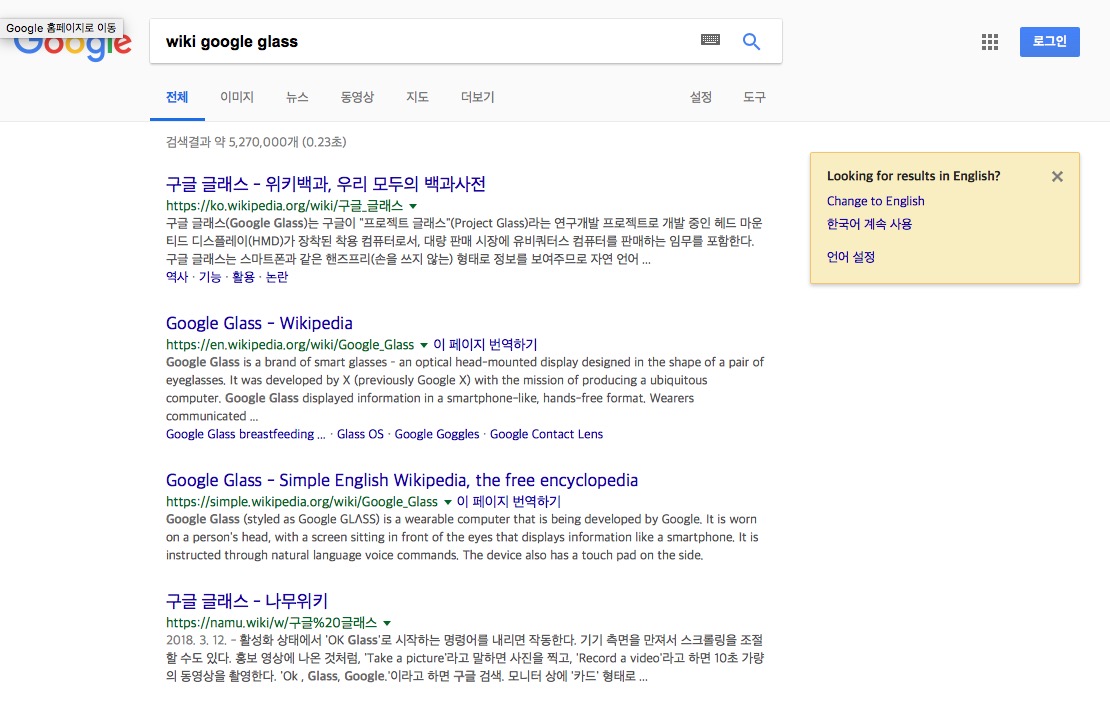Click 이 페이지 번역하기 for simple.wikipedia result
The height and width of the screenshot is (703, 1110).
509,502
